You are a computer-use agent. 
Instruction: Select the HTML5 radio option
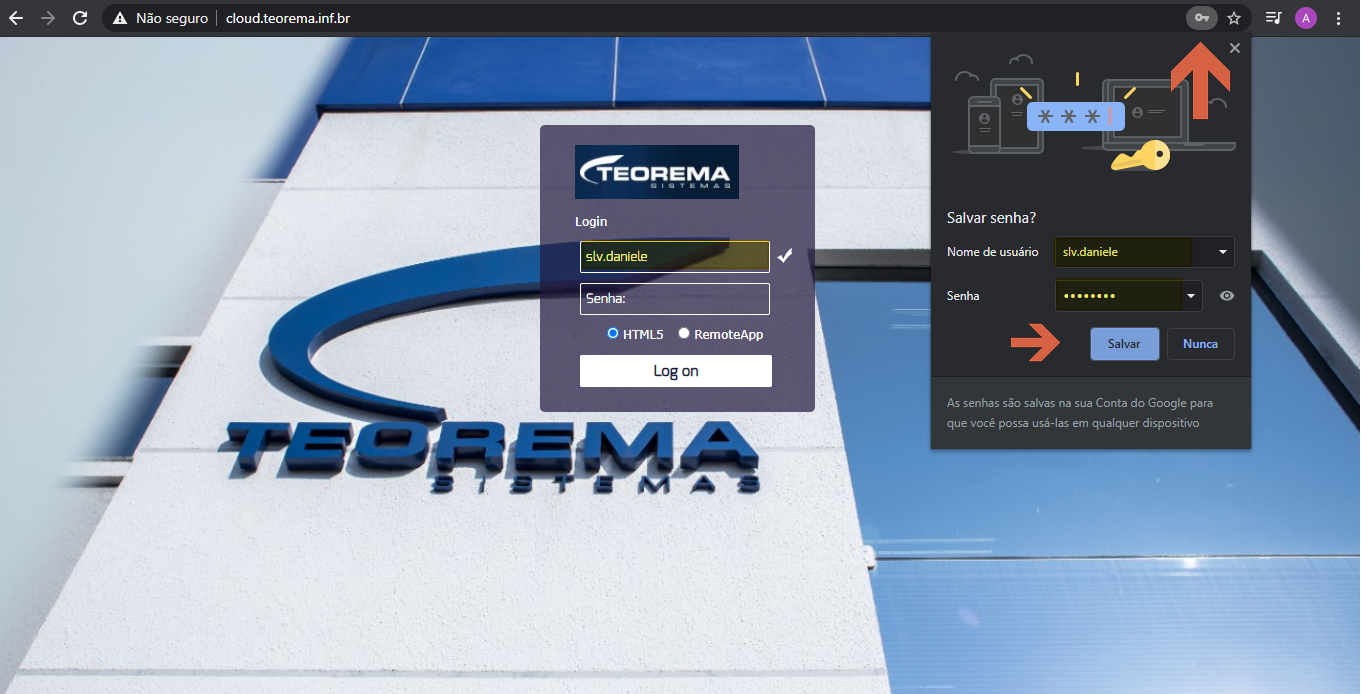pos(613,334)
